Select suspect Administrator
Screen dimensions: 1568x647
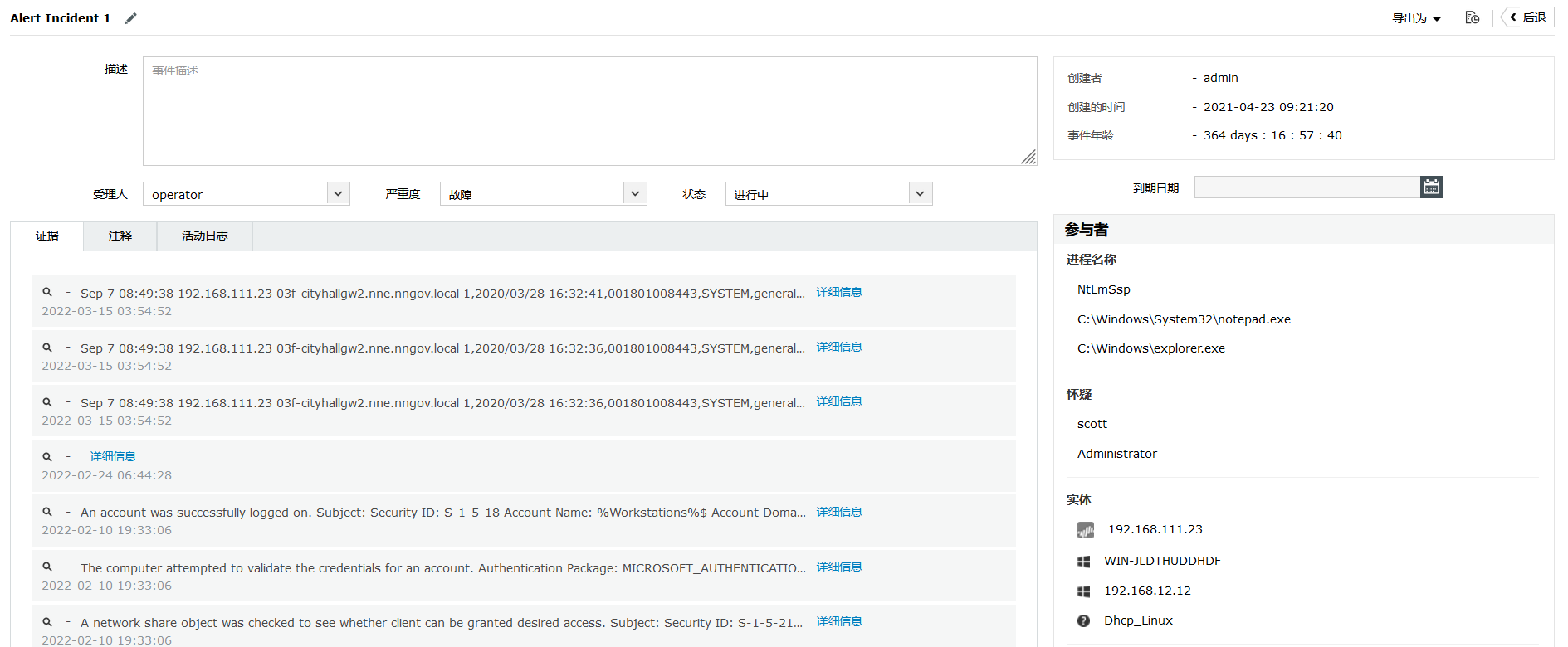(x=1117, y=454)
